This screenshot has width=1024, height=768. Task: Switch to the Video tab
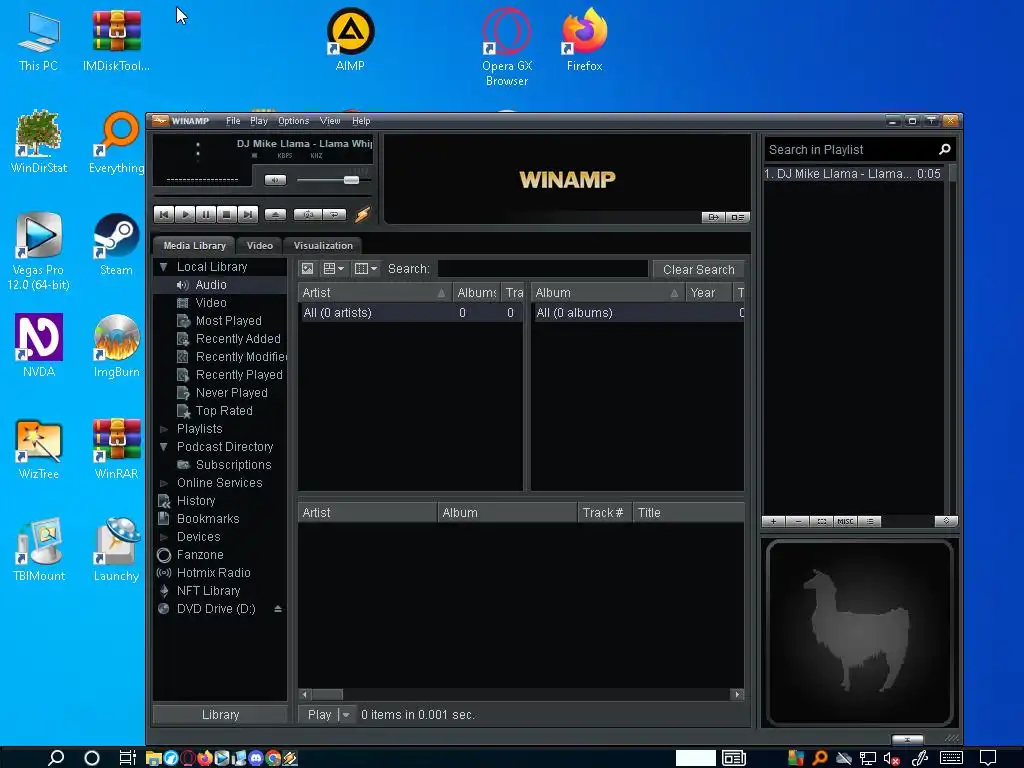click(259, 246)
